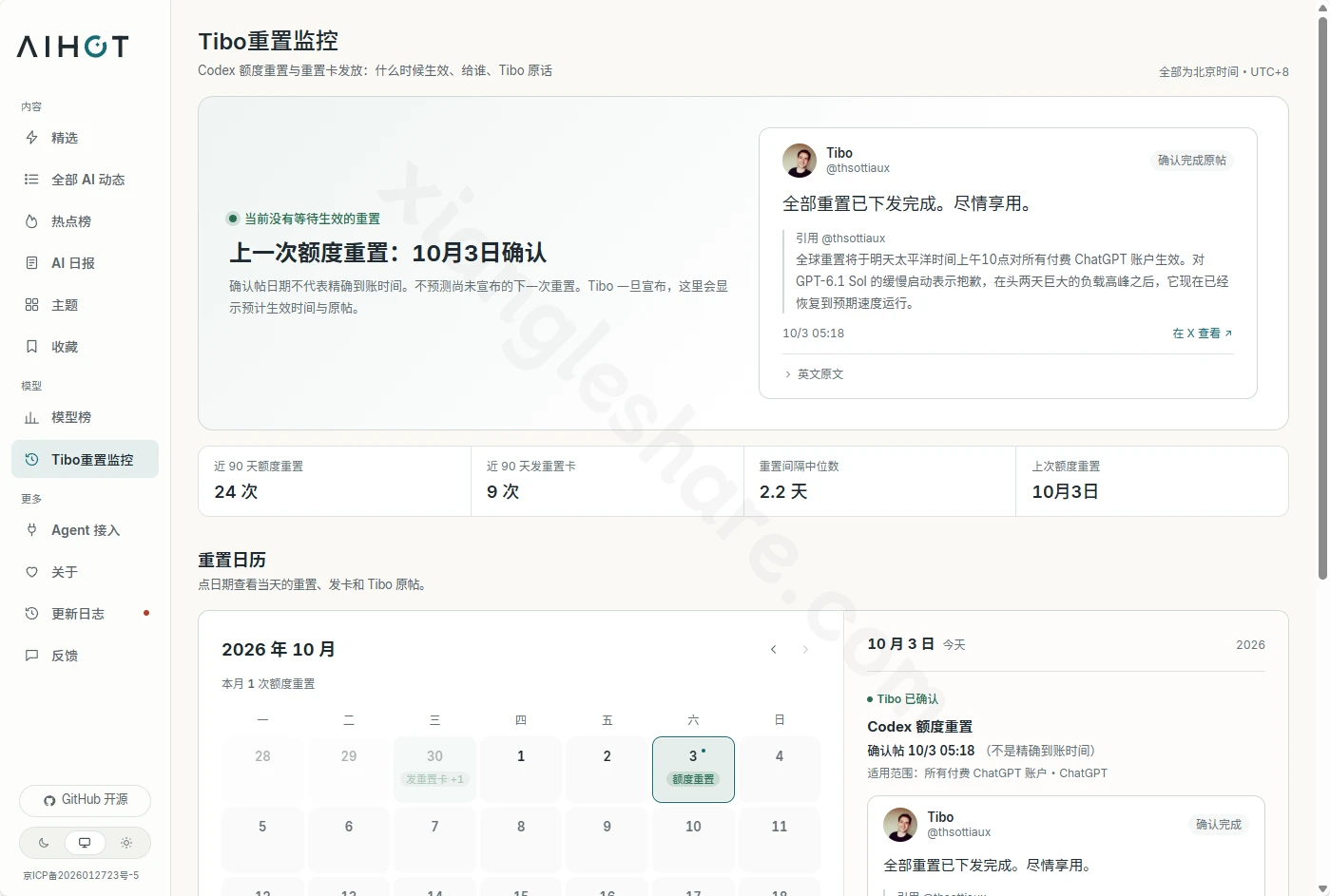Switch to dark theme with moon icon
This screenshot has height=896, width=1330.
click(x=44, y=843)
